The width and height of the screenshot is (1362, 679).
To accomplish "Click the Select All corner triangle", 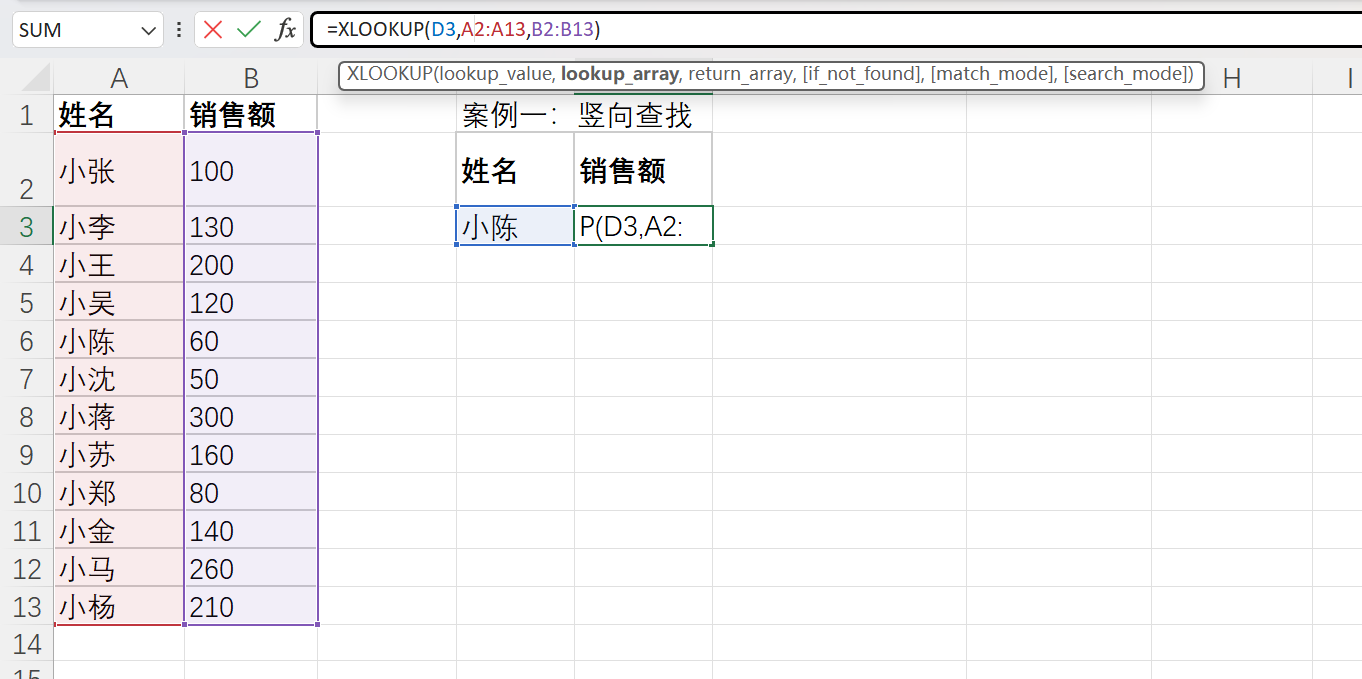I will click(35, 79).
